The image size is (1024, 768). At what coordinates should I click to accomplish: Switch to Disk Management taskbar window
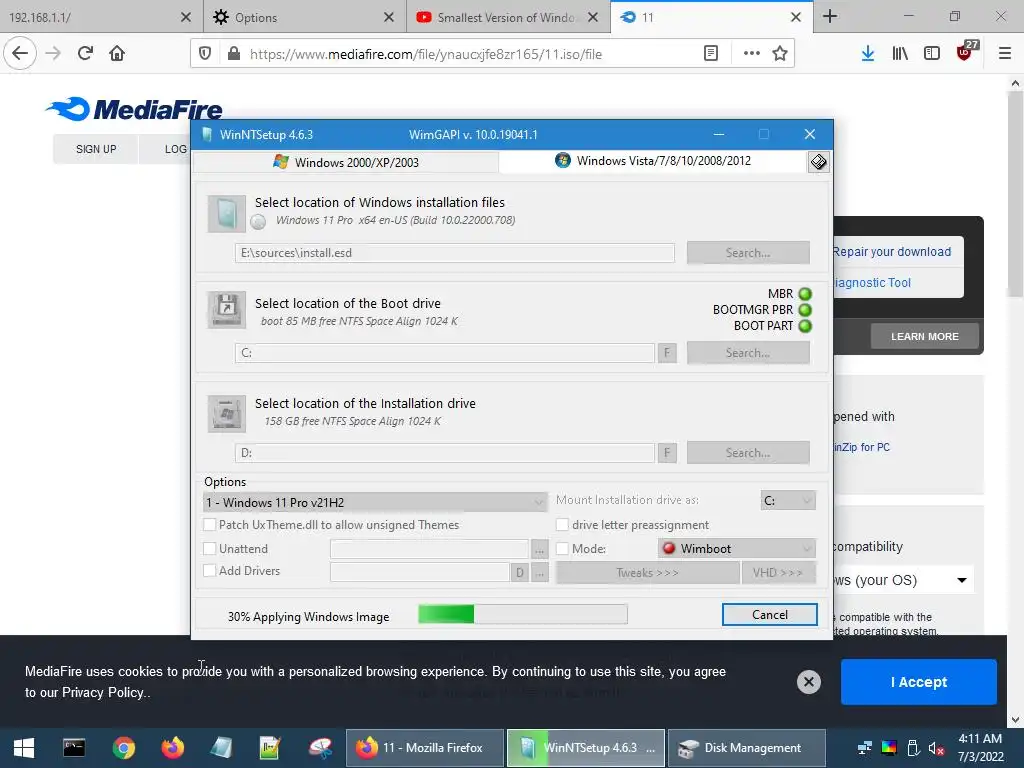(747, 748)
